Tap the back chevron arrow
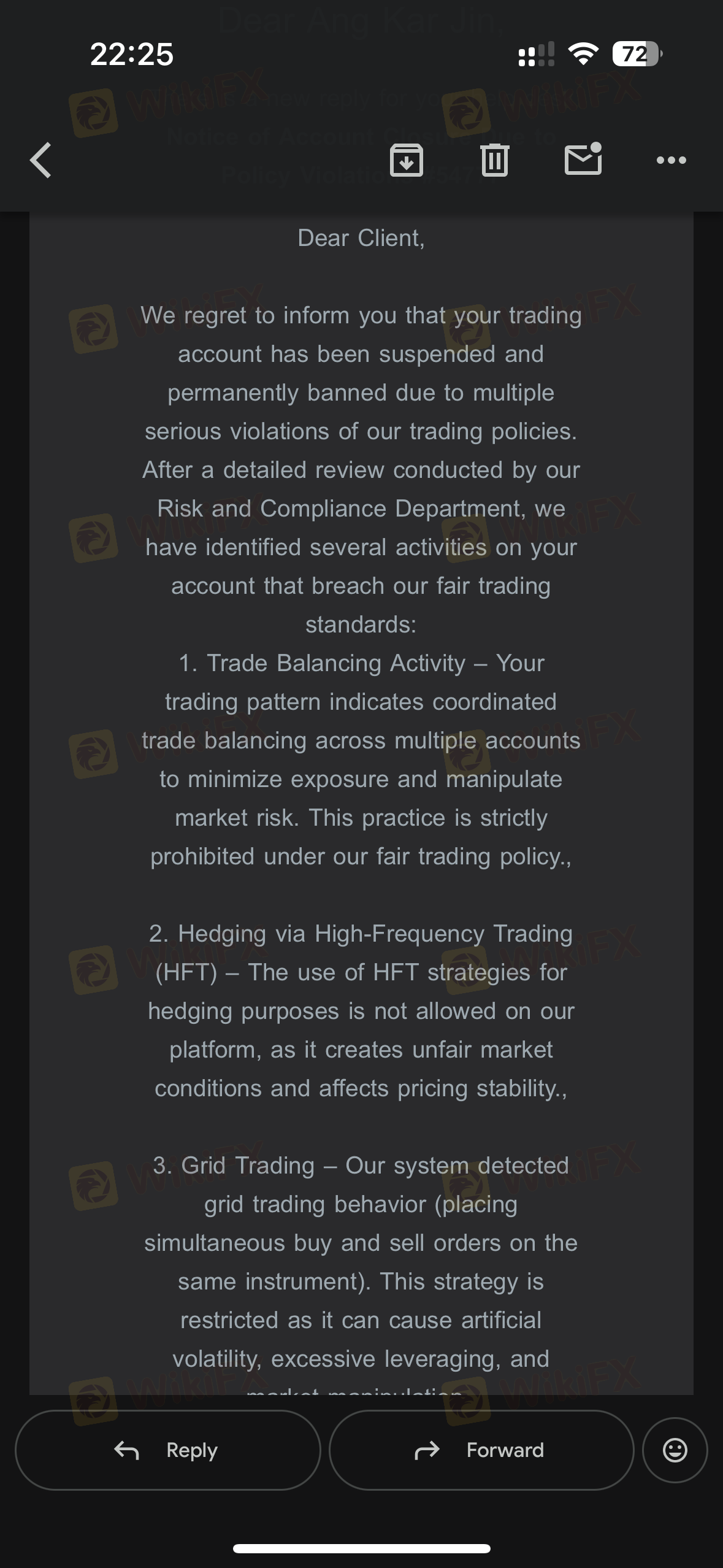 coord(41,161)
